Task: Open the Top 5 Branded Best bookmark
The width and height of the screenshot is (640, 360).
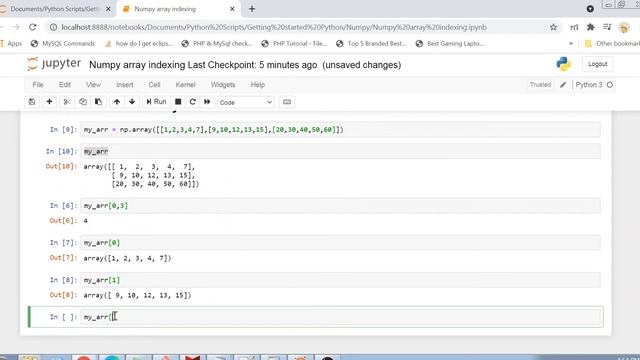Action: pyautogui.click(x=371, y=43)
